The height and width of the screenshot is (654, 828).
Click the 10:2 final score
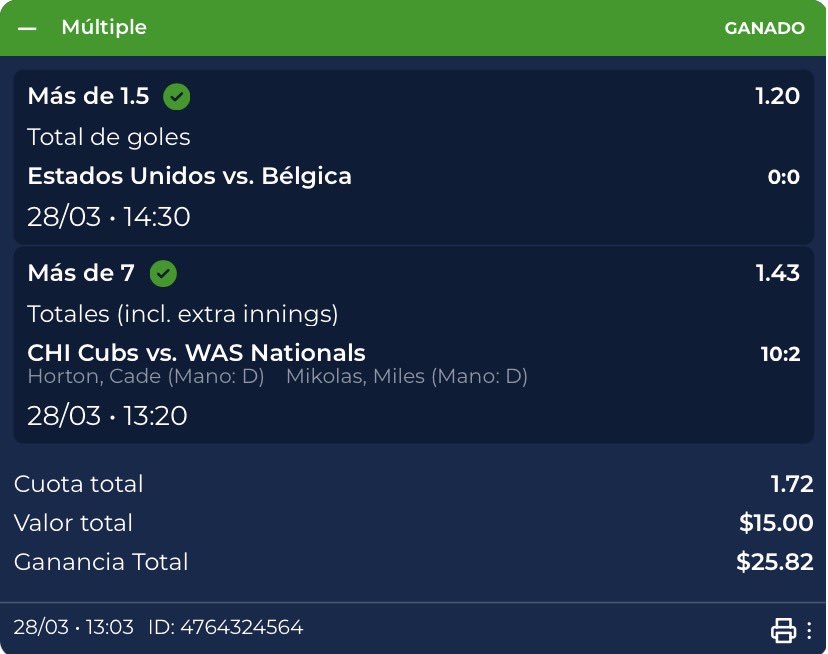pos(779,354)
